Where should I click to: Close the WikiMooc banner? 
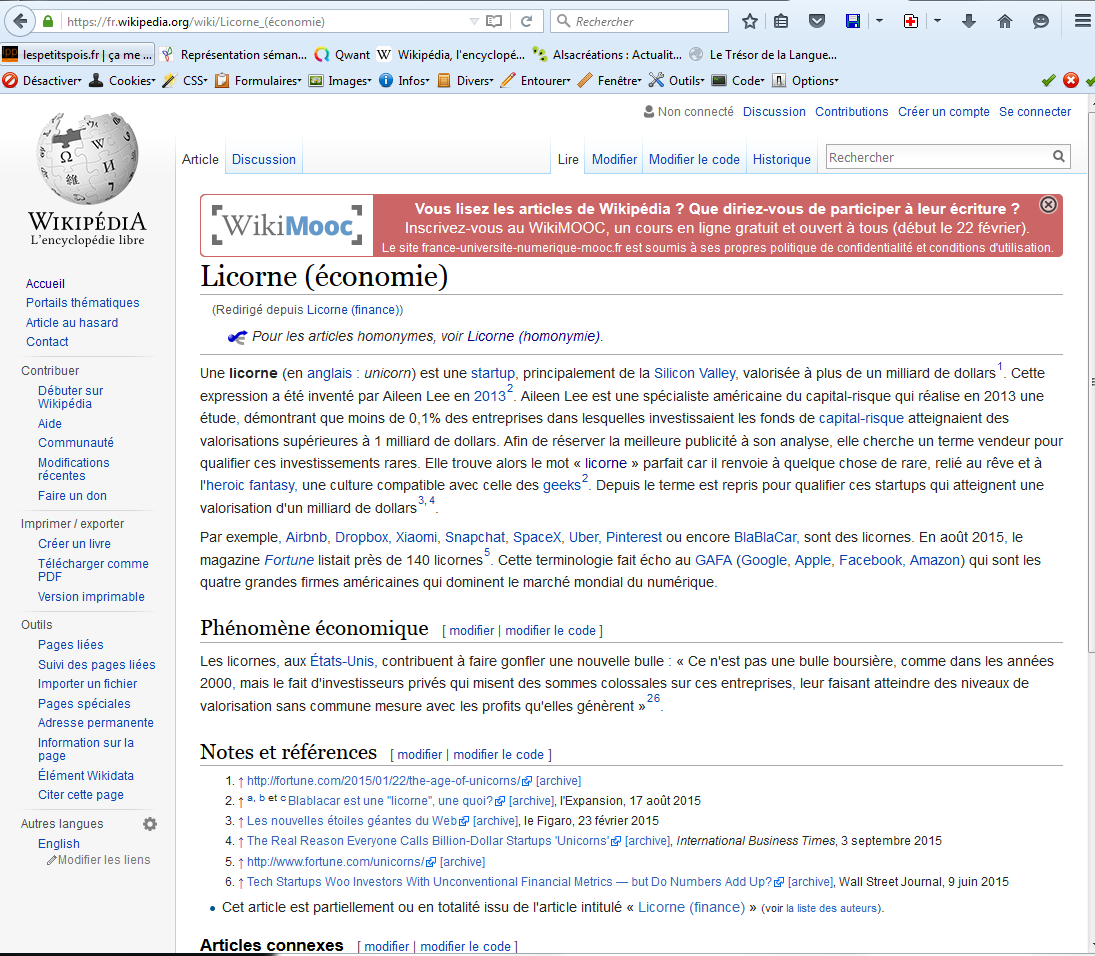1048,205
